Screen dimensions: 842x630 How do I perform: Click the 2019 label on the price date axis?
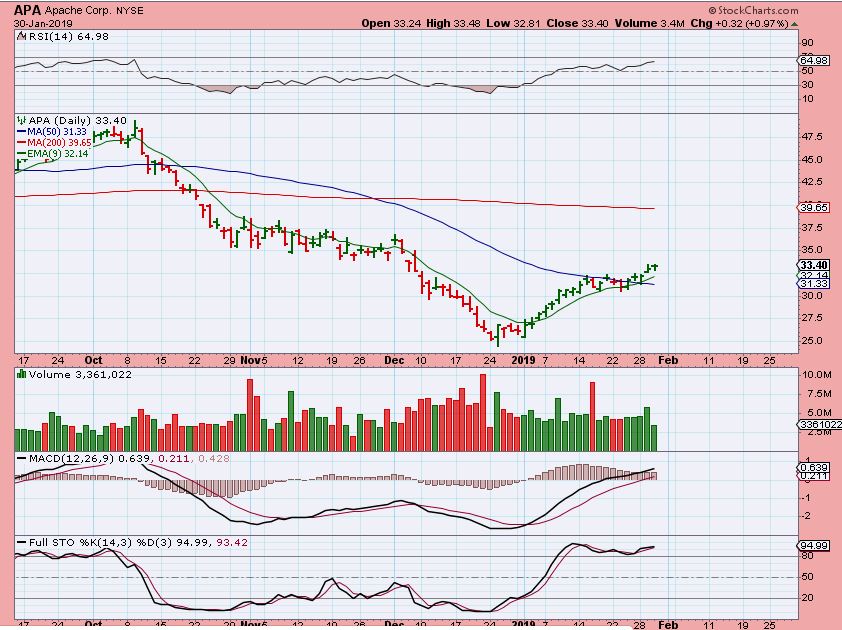(x=523, y=360)
